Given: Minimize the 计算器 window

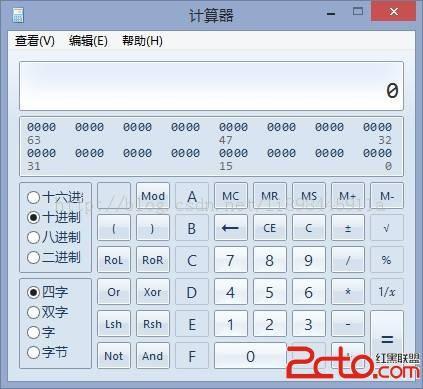Looking at the screenshot, I should pos(331,13).
